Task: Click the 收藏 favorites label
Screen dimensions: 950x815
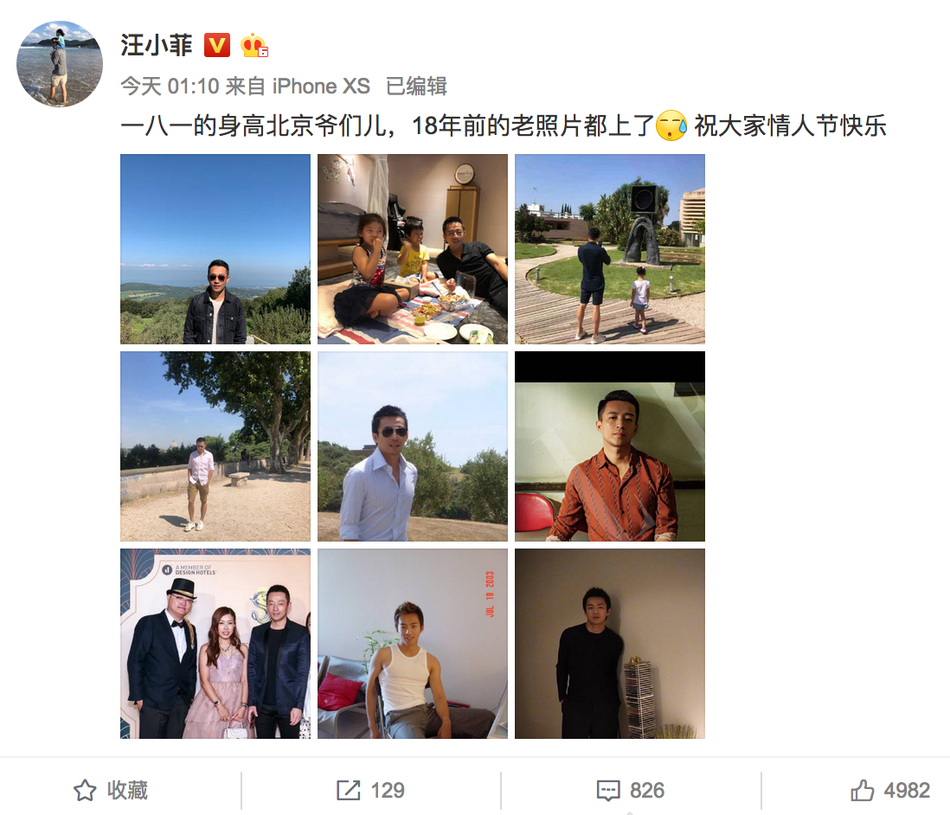Action: click(127, 790)
